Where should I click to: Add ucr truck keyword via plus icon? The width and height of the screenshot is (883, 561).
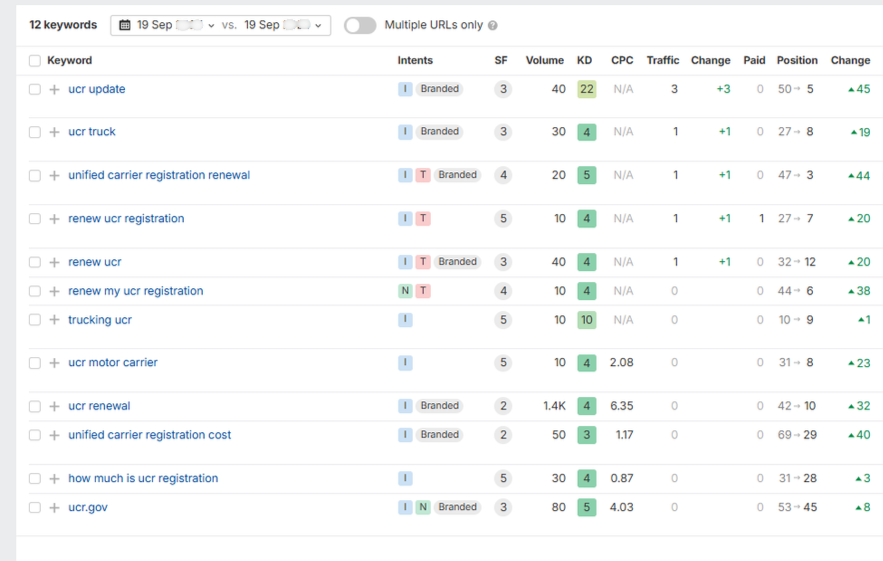pyautogui.click(x=54, y=132)
